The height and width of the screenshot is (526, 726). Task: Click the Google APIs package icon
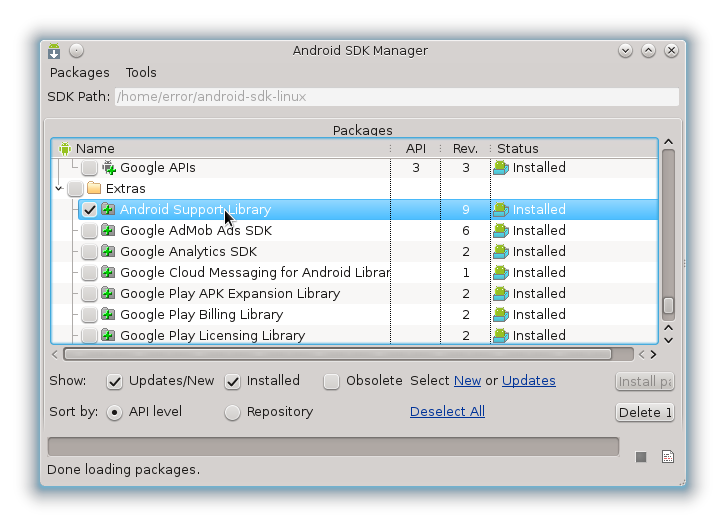coord(109,168)
